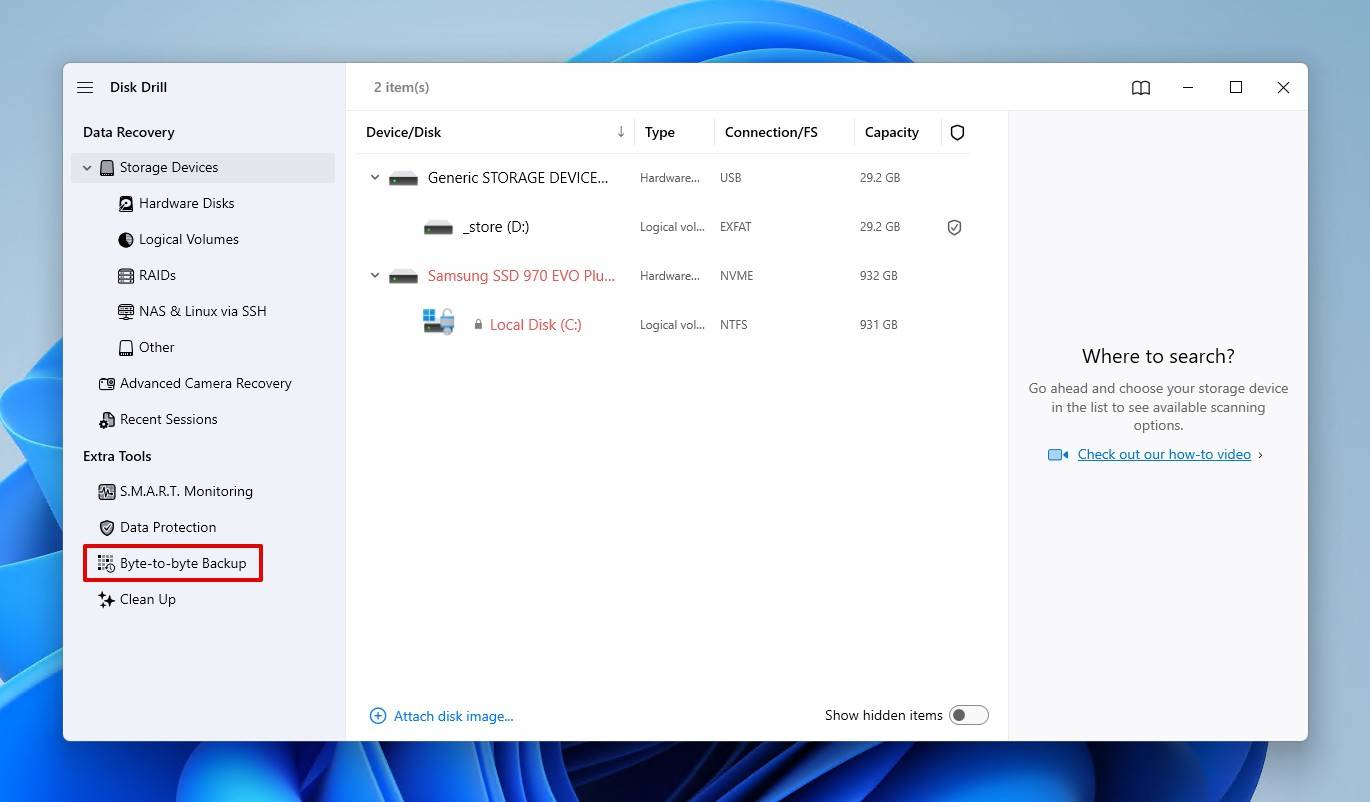Select the Local Disk (C:) row
Viewport: 1370px width, 802px height.
click(664, 325)
